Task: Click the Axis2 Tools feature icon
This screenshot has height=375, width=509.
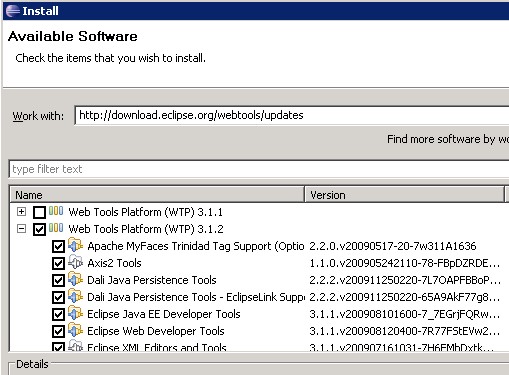Action: 75,262
